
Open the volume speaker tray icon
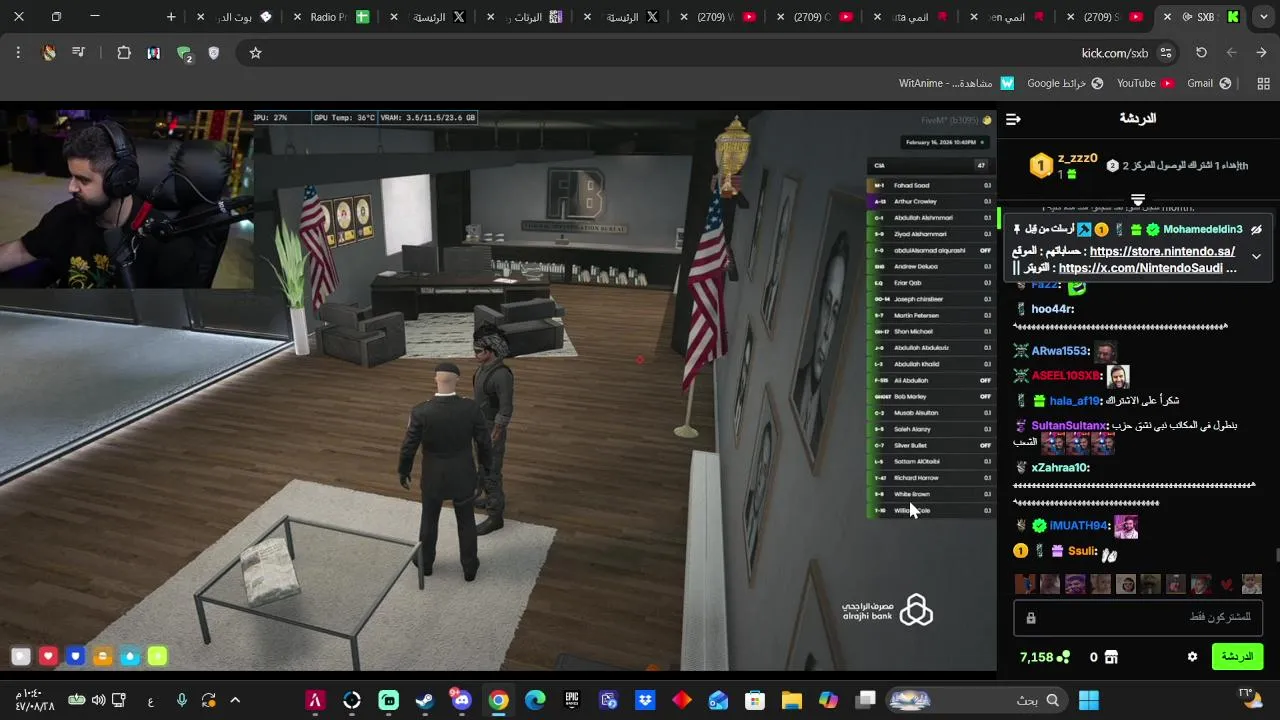pyautogui.click(x=97, y=700)
